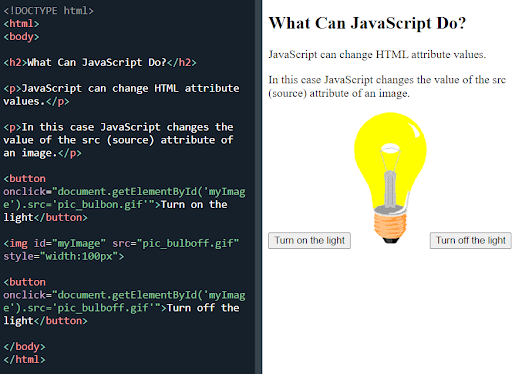Click the opening <body> tag in code

pos(21,37)
